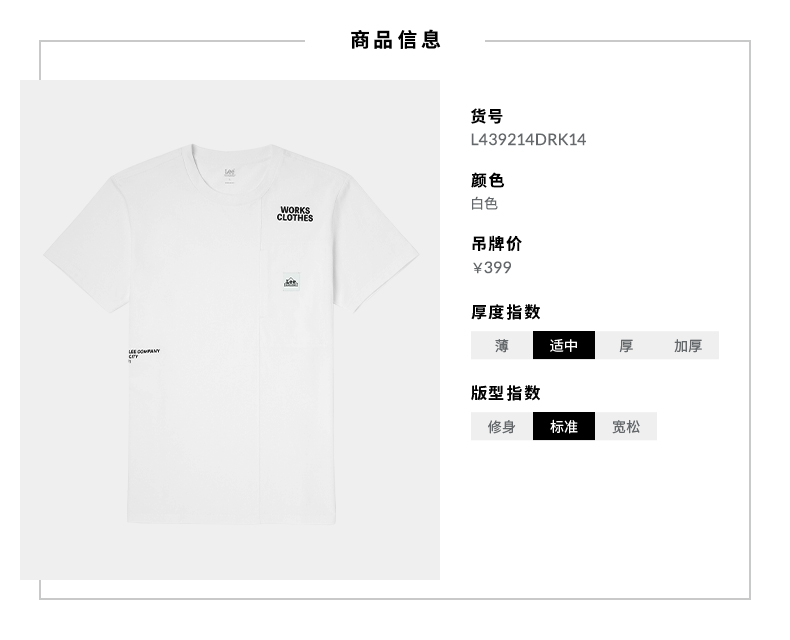Click the 白色 color value
Viewport: 790px width, 640px height.
(x=485, y=204)
